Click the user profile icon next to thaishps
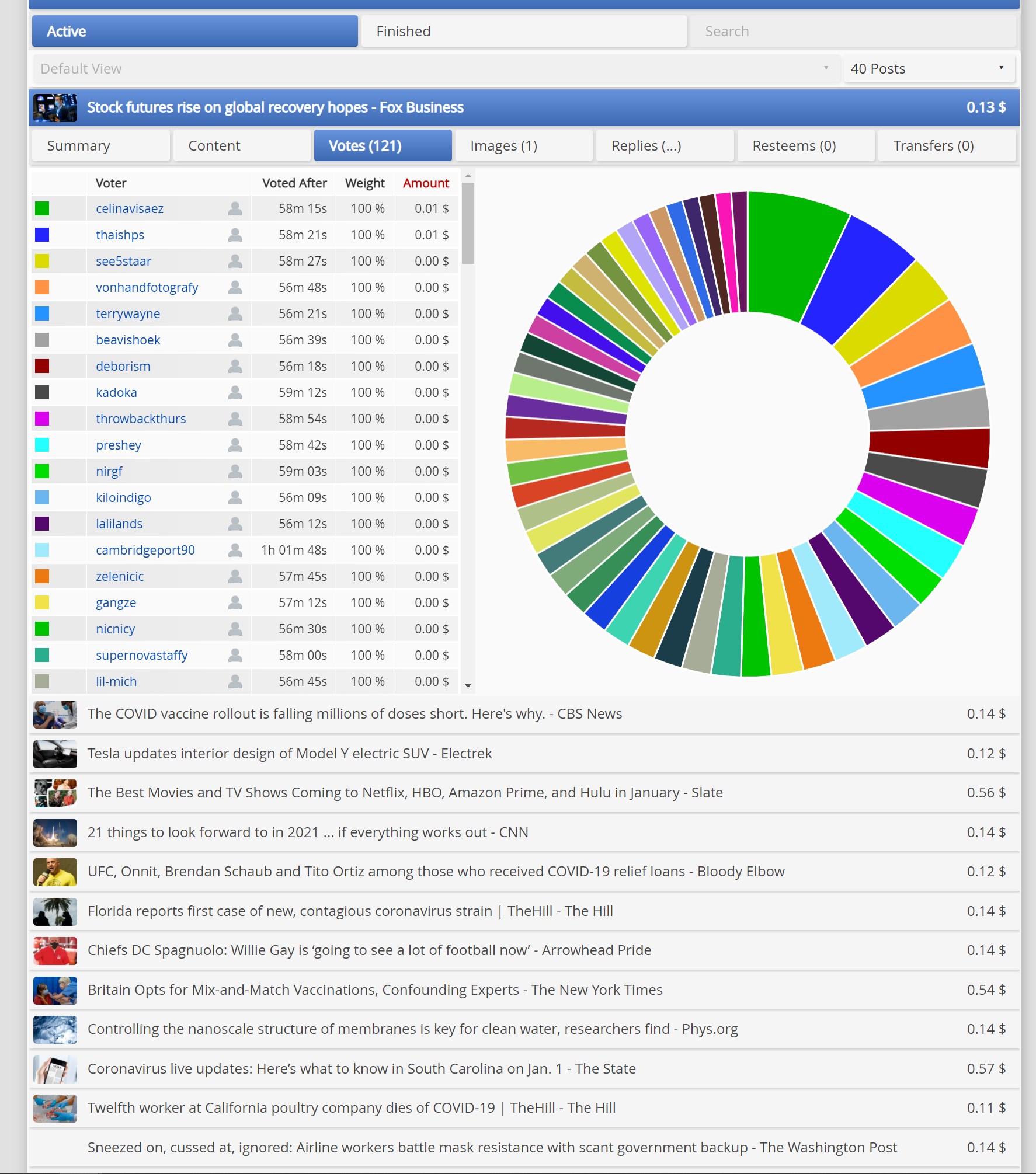 pos(235,235)
